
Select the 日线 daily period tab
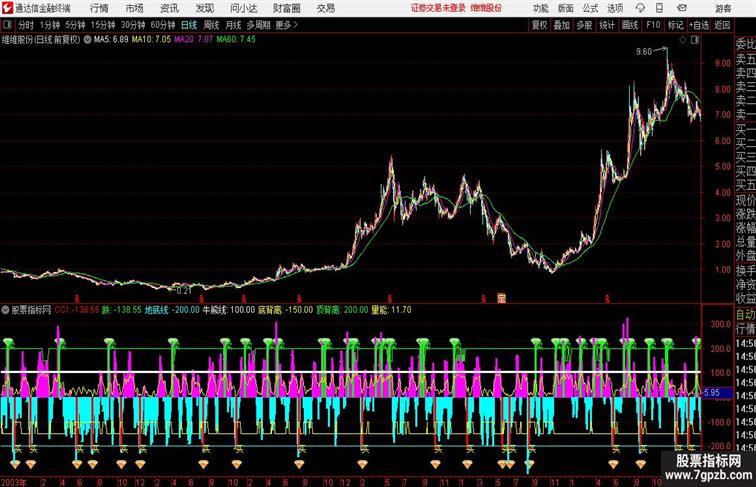(x=189, y=25)
